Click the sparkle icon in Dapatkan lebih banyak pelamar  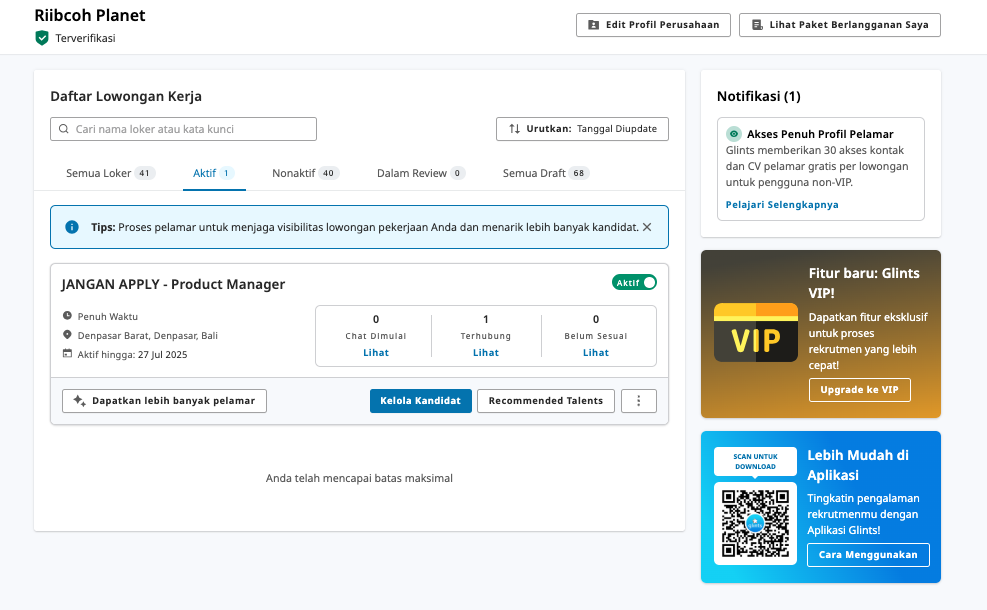(79, 401)
